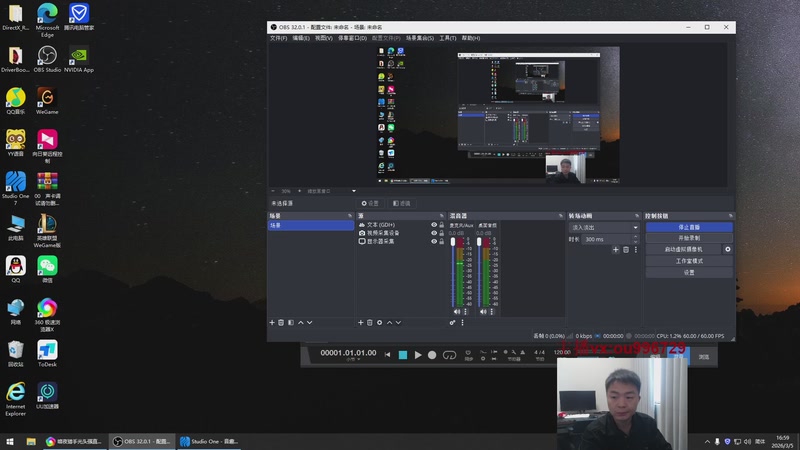
Task: Open OBS Studio desktop shortcut
Action: point(47,59)
